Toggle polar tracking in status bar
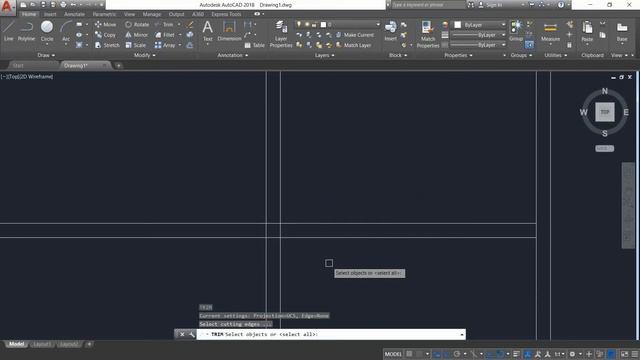The width and height of the screenshot is (640, 360). click(x=457, y=354)
